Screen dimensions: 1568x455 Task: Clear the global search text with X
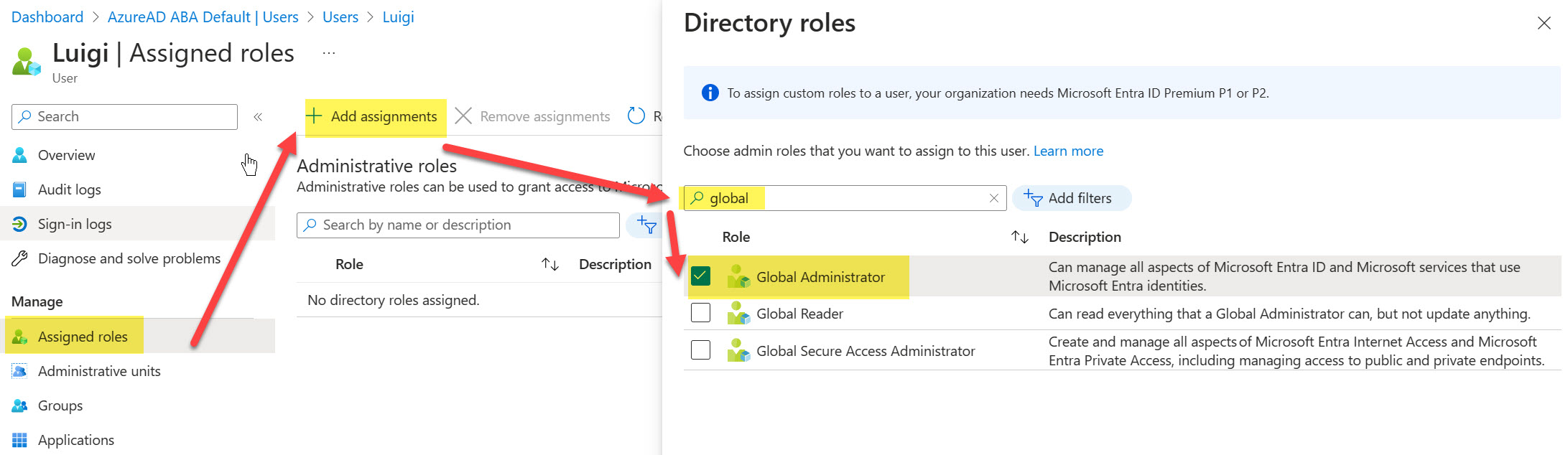994,198
